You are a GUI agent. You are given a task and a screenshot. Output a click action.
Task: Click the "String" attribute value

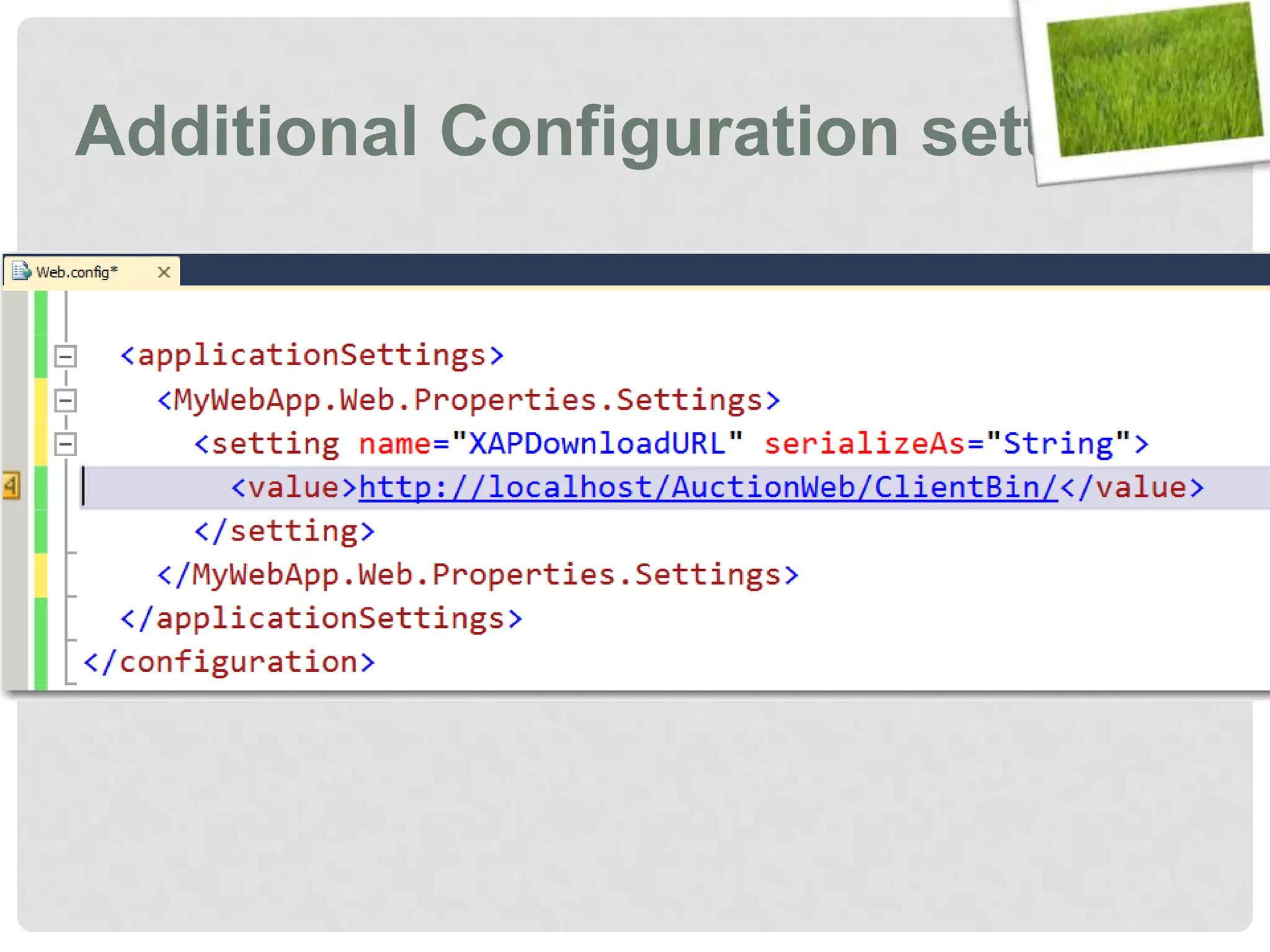[x=1058, y=444]
